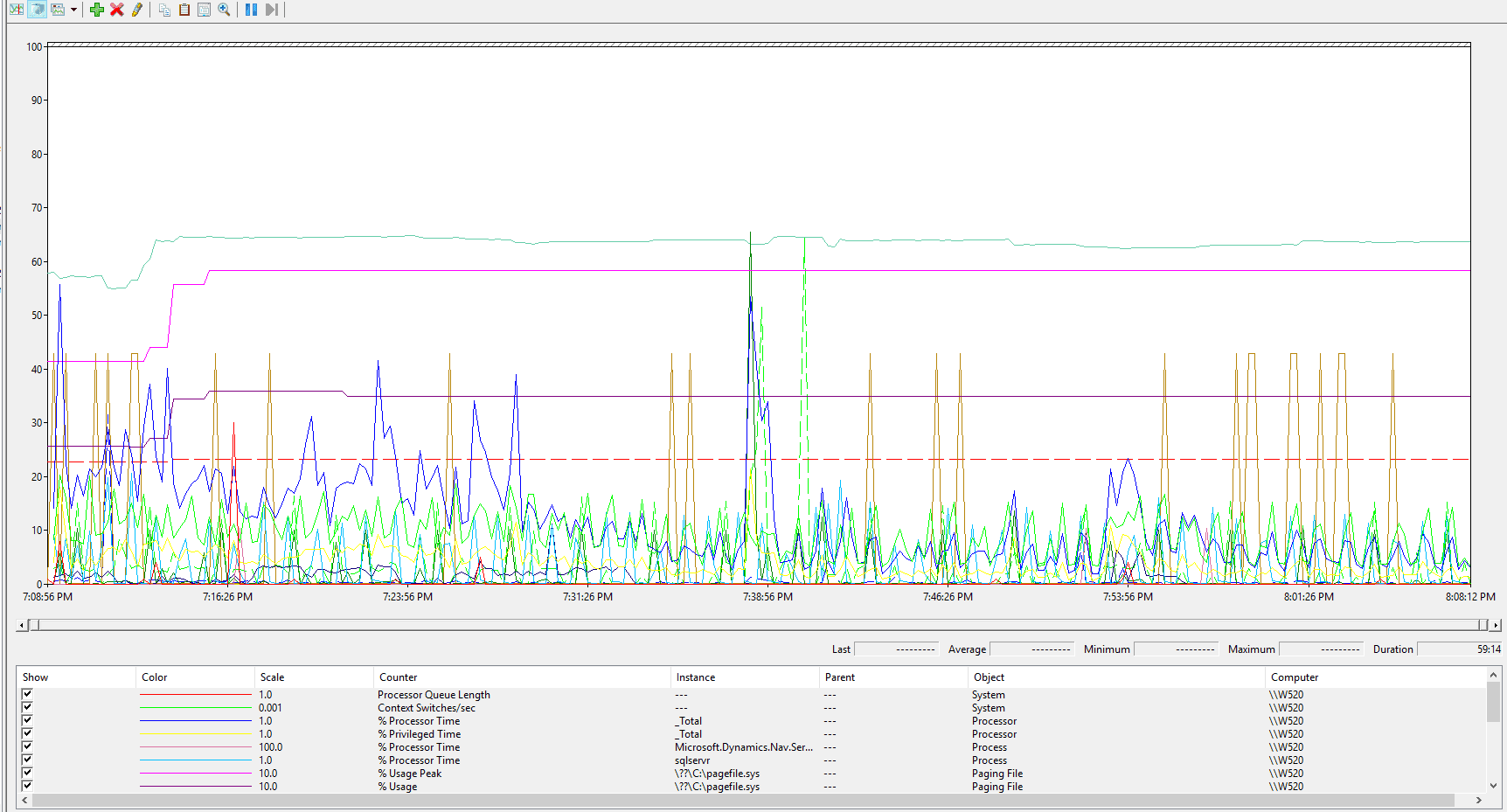Screen dimensions: 1507x812
Task: Select the Context Switches/sec counter name
Action: [x=427, y=708]
